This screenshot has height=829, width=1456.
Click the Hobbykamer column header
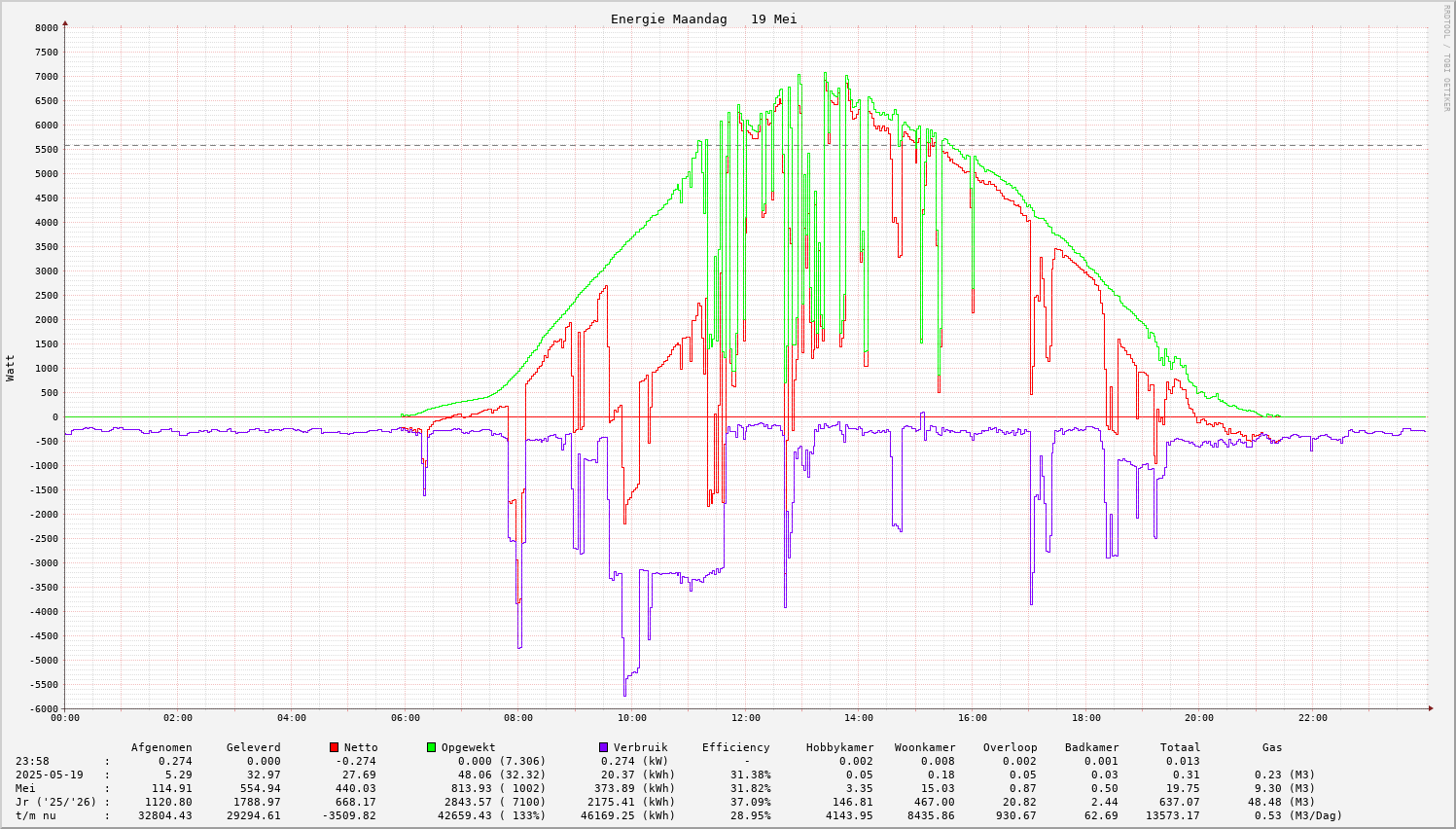(839, 747)
